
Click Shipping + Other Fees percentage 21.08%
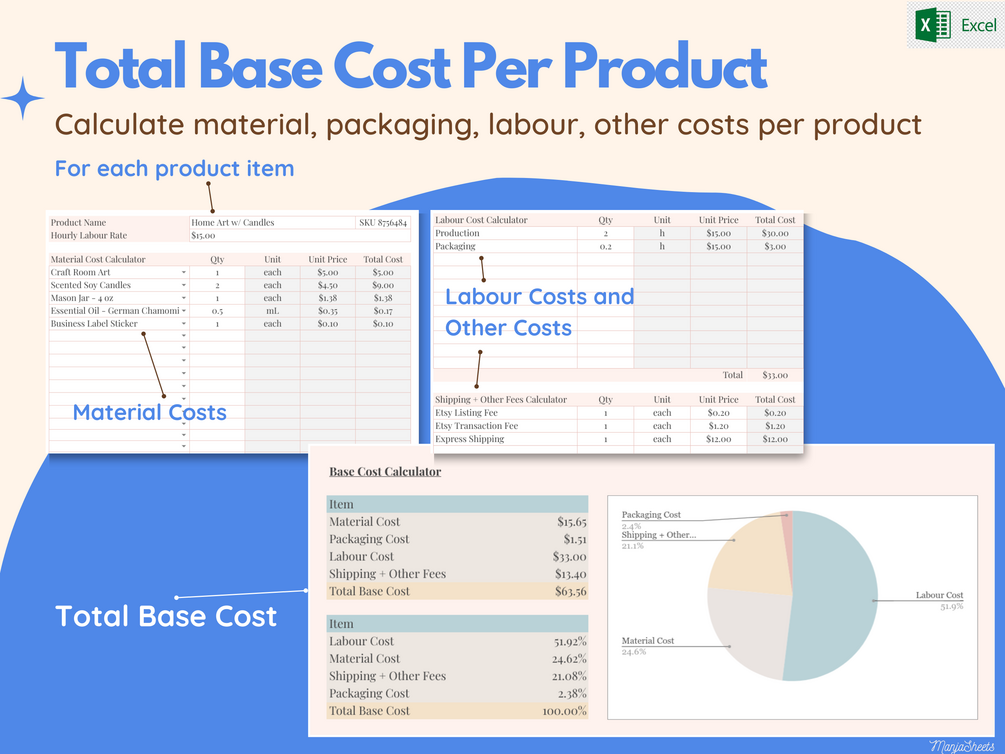[570, 676]
